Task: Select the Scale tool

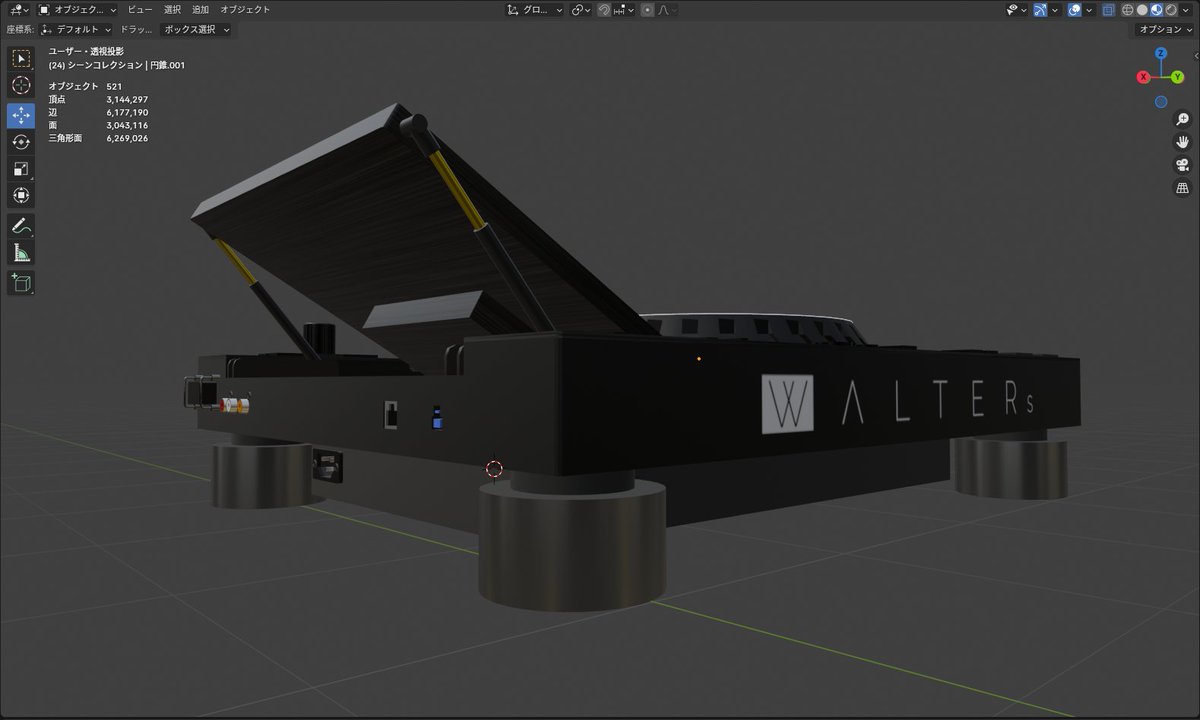Action: point(21,169)
